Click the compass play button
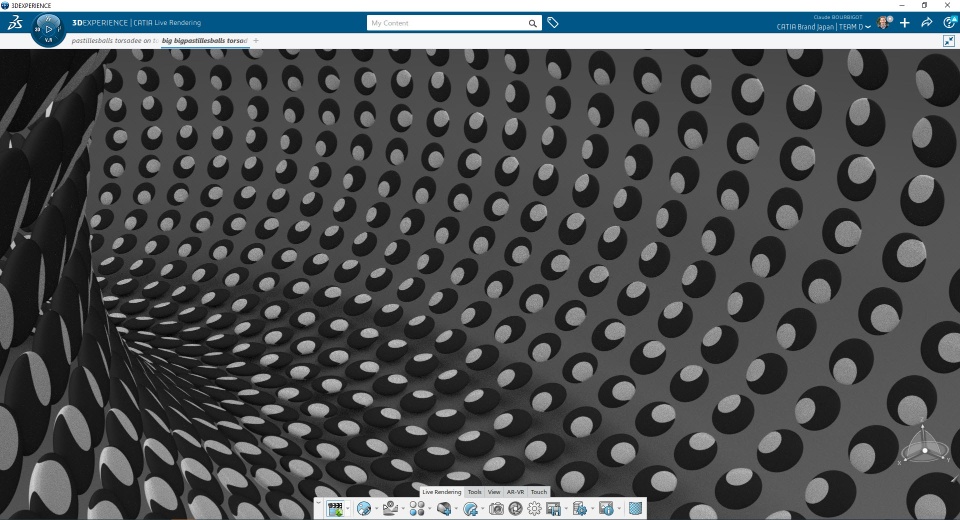This screenshot has width=960, height=520. click(48, 29)
